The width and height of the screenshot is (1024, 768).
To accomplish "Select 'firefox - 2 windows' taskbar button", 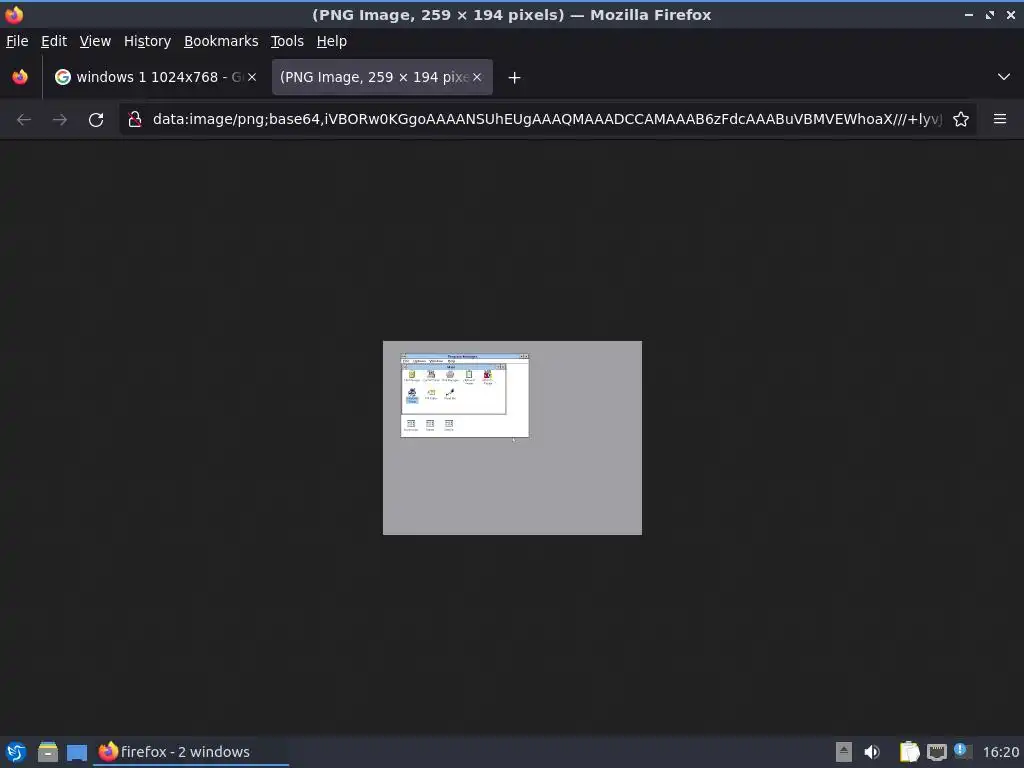I will point(191,752).
